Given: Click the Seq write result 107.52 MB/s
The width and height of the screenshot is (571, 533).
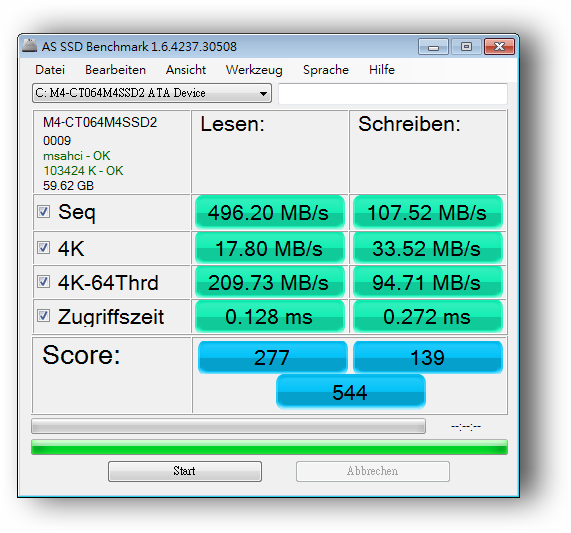Looking at the screenshot, I should (428, 213).
